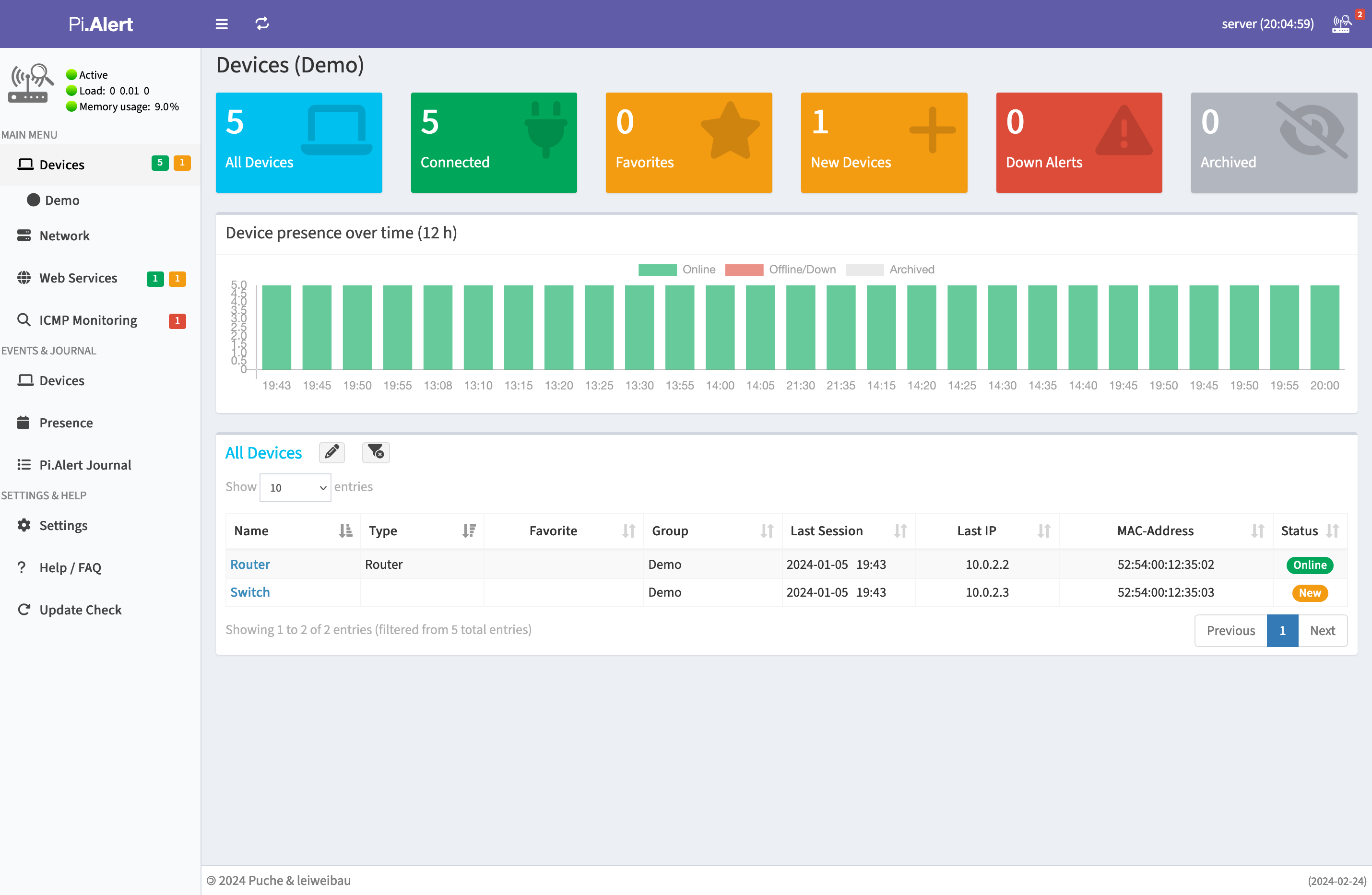Screen dimensions: 1372x895
Task: Expand the Devices menu item
Action: [x=61, y=164]
